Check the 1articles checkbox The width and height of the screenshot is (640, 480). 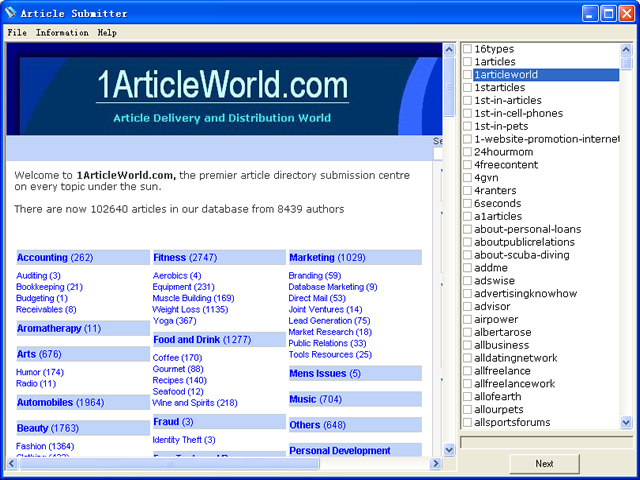click(x=467, y=62)
